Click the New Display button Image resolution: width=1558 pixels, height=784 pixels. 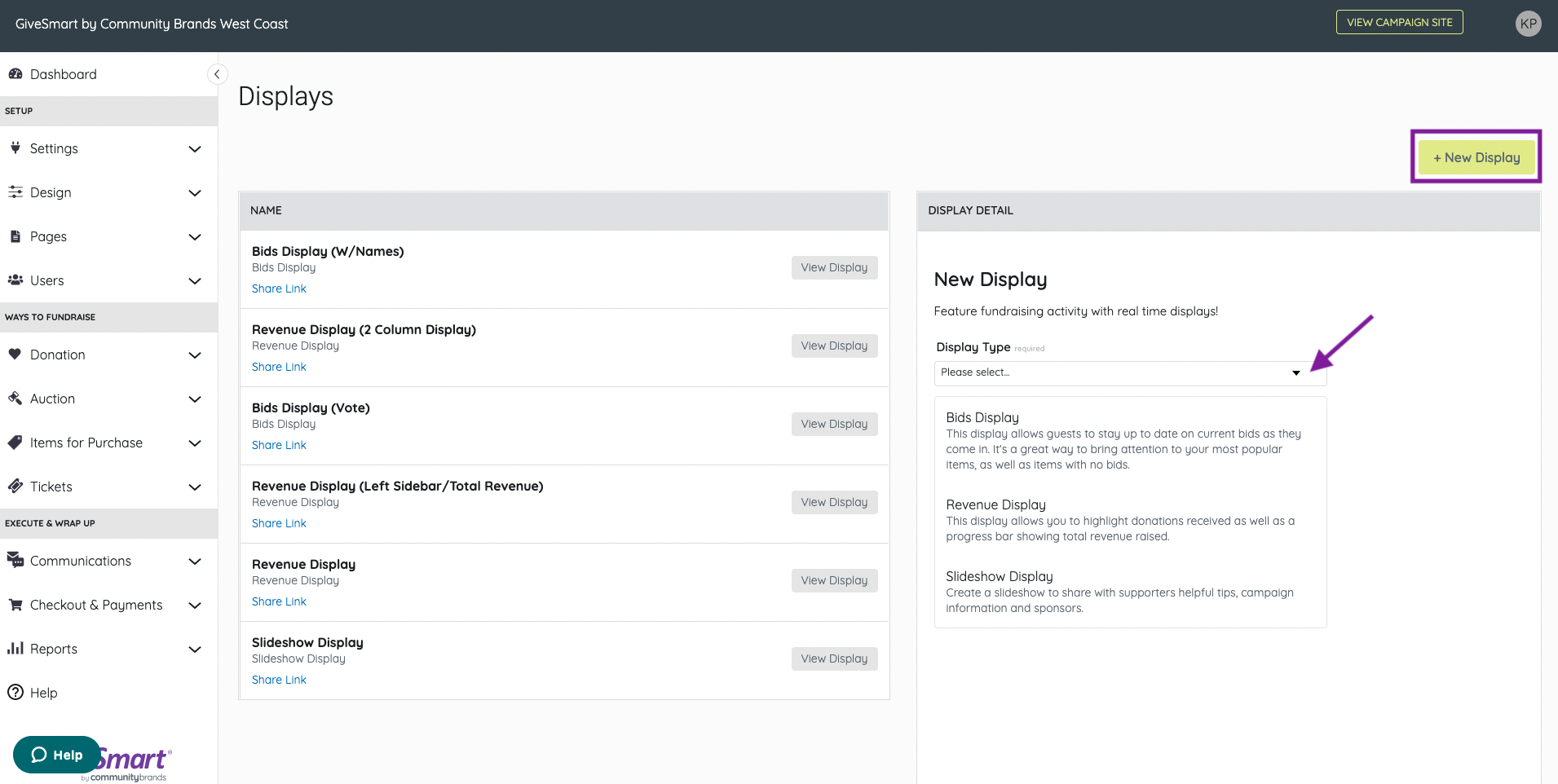pos(1476,157)
